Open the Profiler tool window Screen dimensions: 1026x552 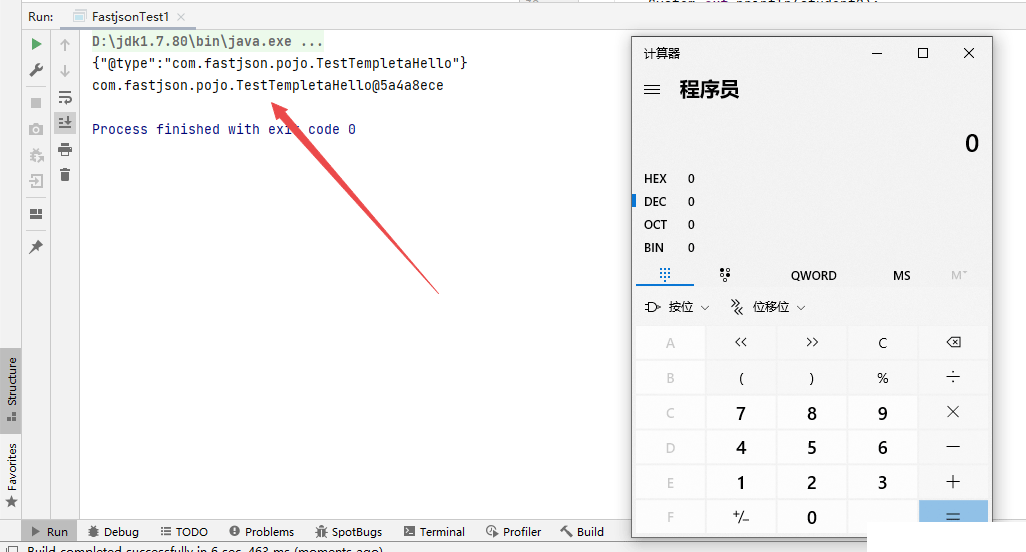pyautogui.click(x=514, y=532)
